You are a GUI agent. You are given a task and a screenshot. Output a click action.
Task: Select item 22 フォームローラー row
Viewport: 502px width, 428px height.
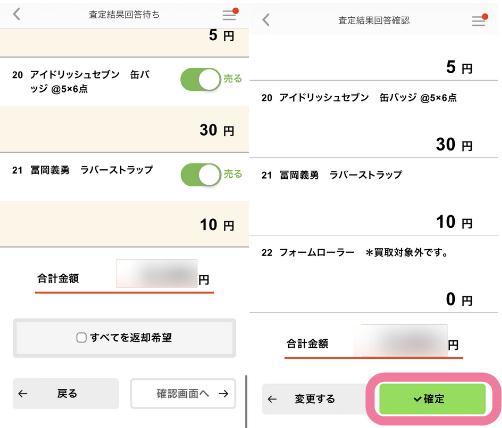coord(374,274)
